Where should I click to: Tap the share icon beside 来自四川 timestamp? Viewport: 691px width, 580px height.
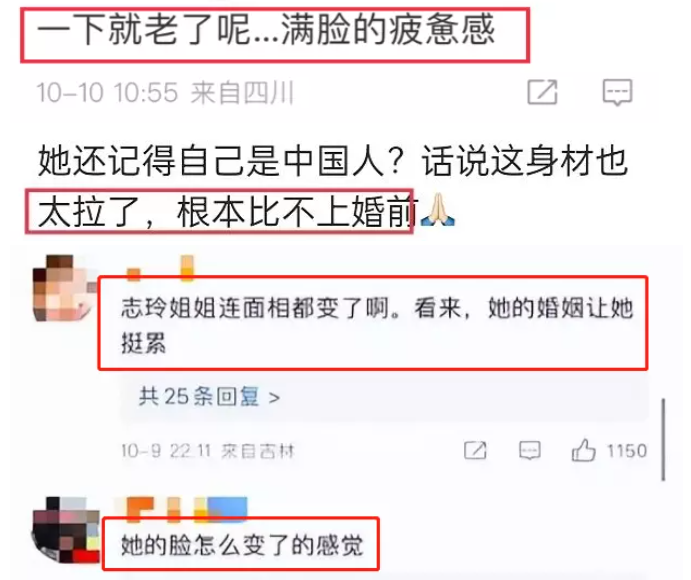click(542, 93)
